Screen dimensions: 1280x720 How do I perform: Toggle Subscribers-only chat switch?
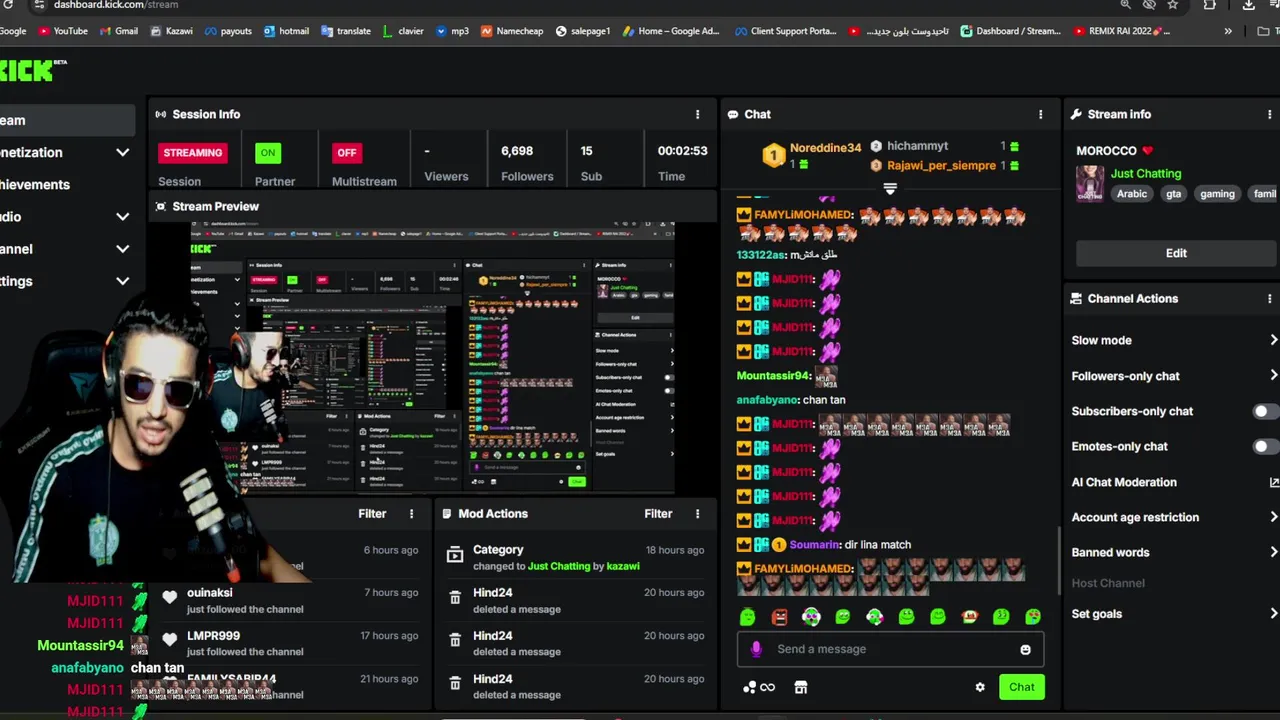(1264, 411)
